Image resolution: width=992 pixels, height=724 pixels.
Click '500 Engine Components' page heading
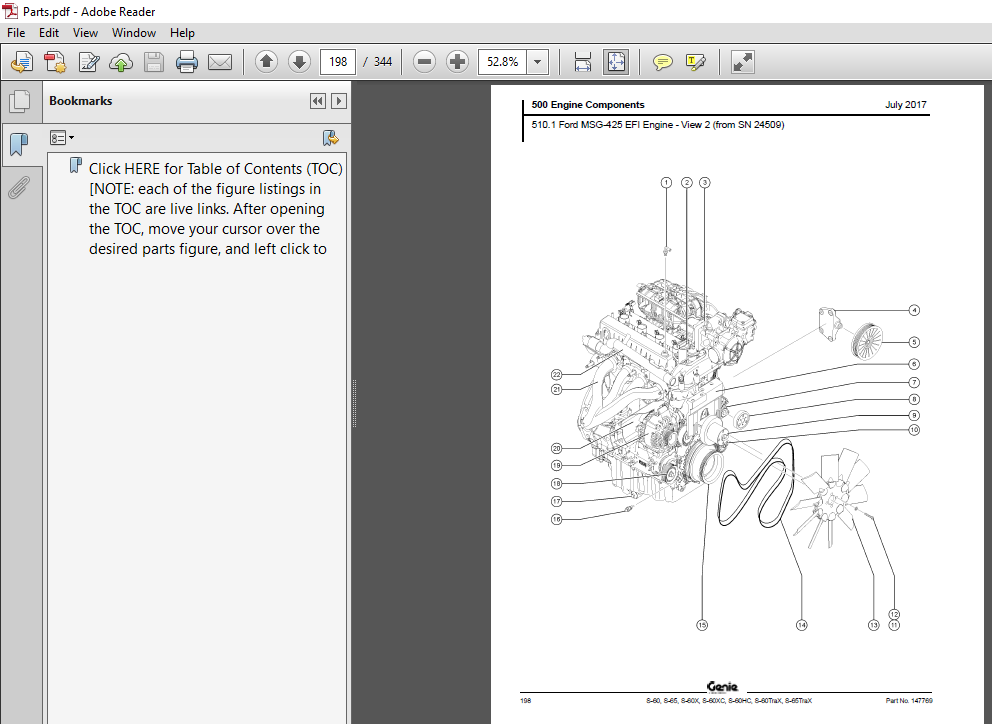588,105
